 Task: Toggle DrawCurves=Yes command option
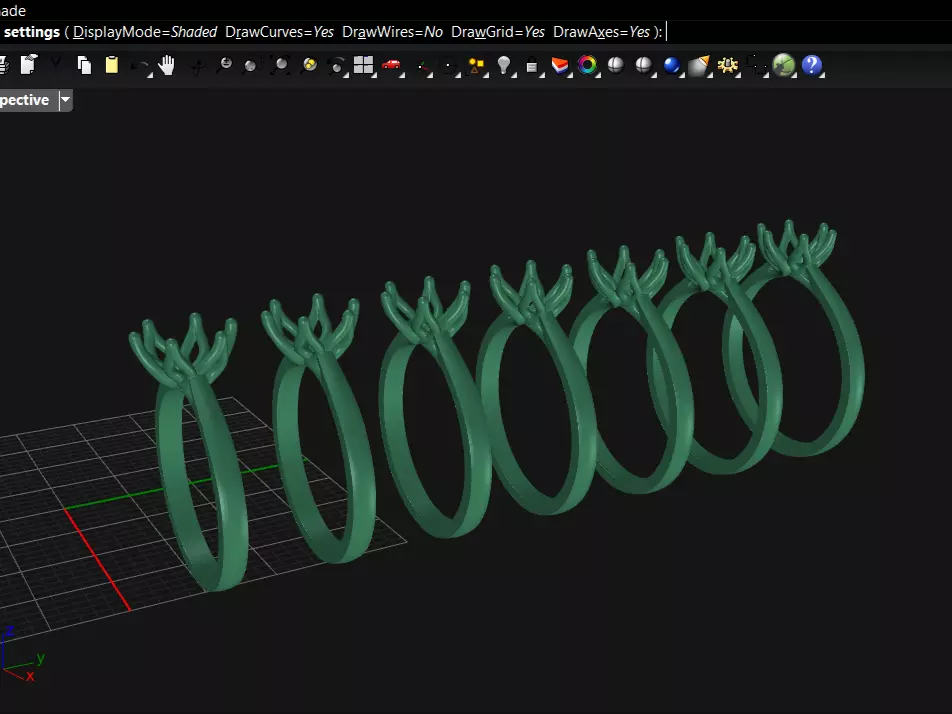[279, 32]
